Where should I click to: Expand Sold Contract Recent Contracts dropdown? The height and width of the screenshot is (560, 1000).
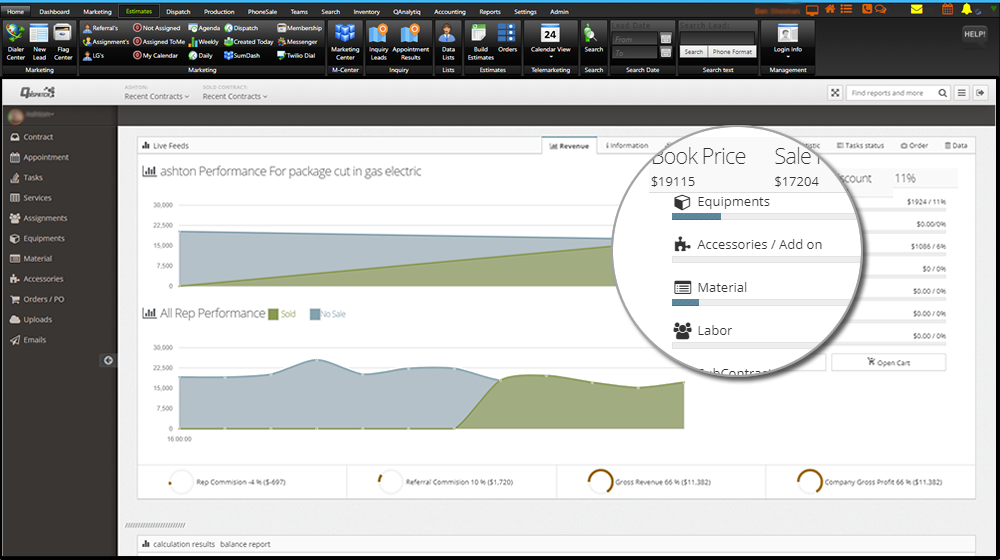[x=235, y=97]
